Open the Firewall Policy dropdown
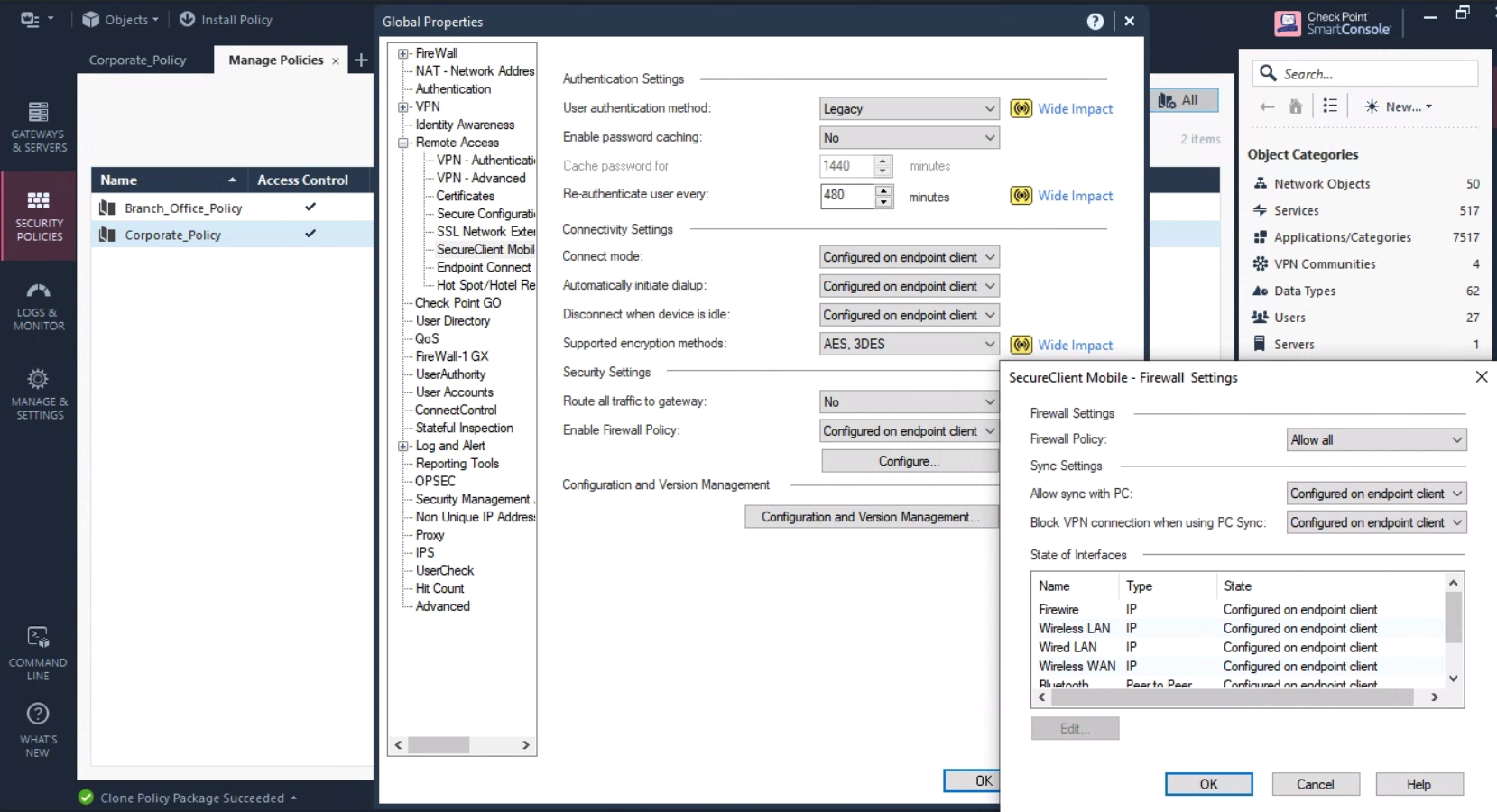Screen dimensions: 1497x812 [x=1375, y=440]
